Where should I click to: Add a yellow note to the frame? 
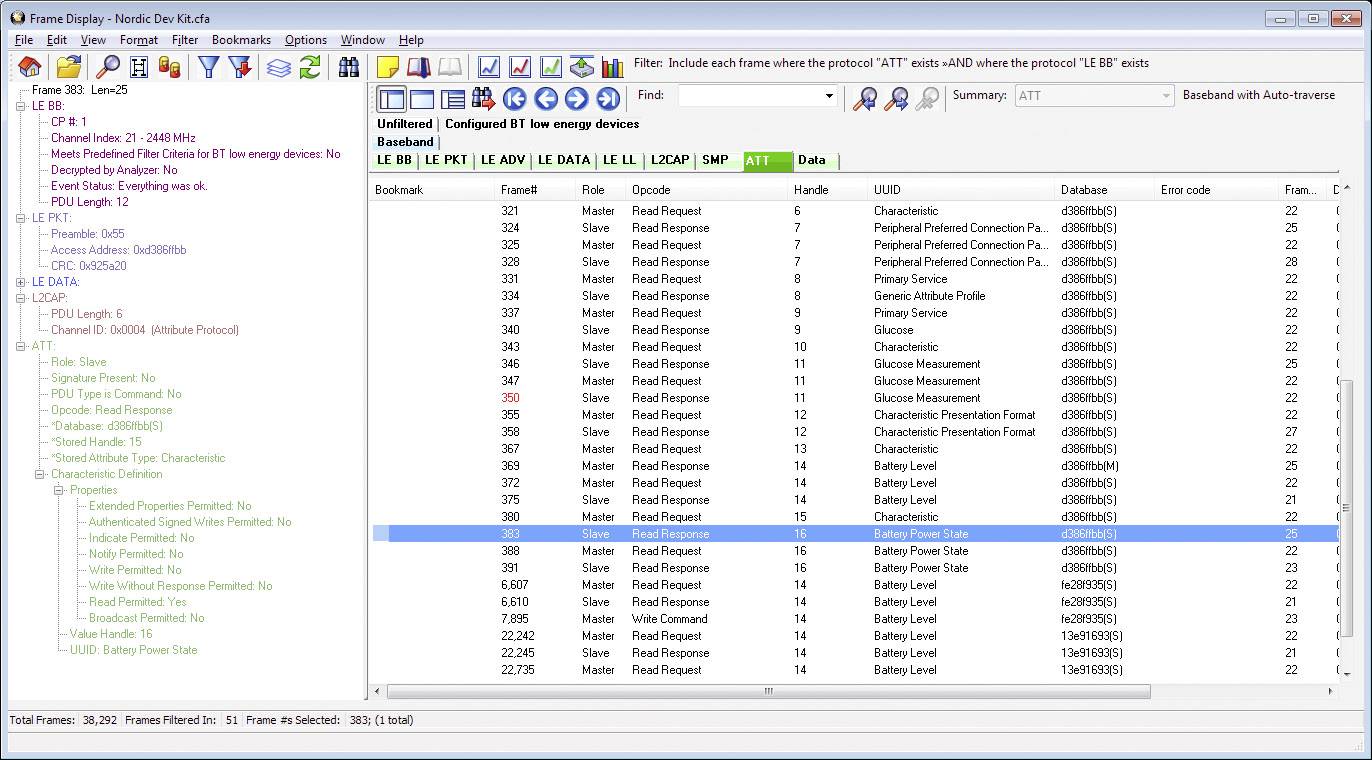click(x=388, y=66)
